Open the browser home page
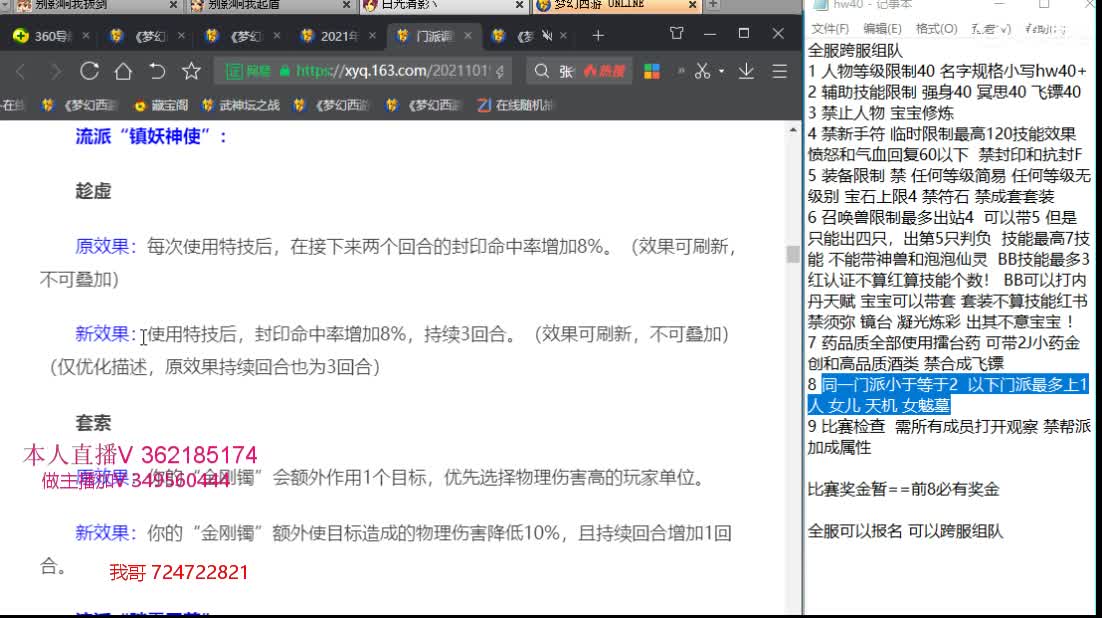 [122, 71]
